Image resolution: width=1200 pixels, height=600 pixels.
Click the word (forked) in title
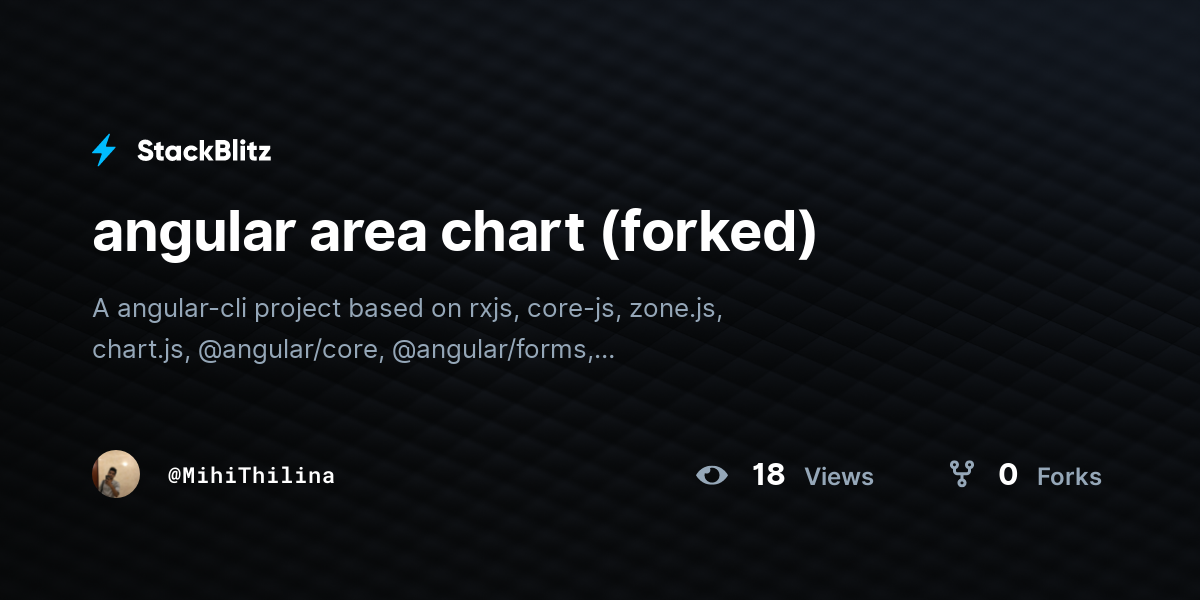pos(709,234)
